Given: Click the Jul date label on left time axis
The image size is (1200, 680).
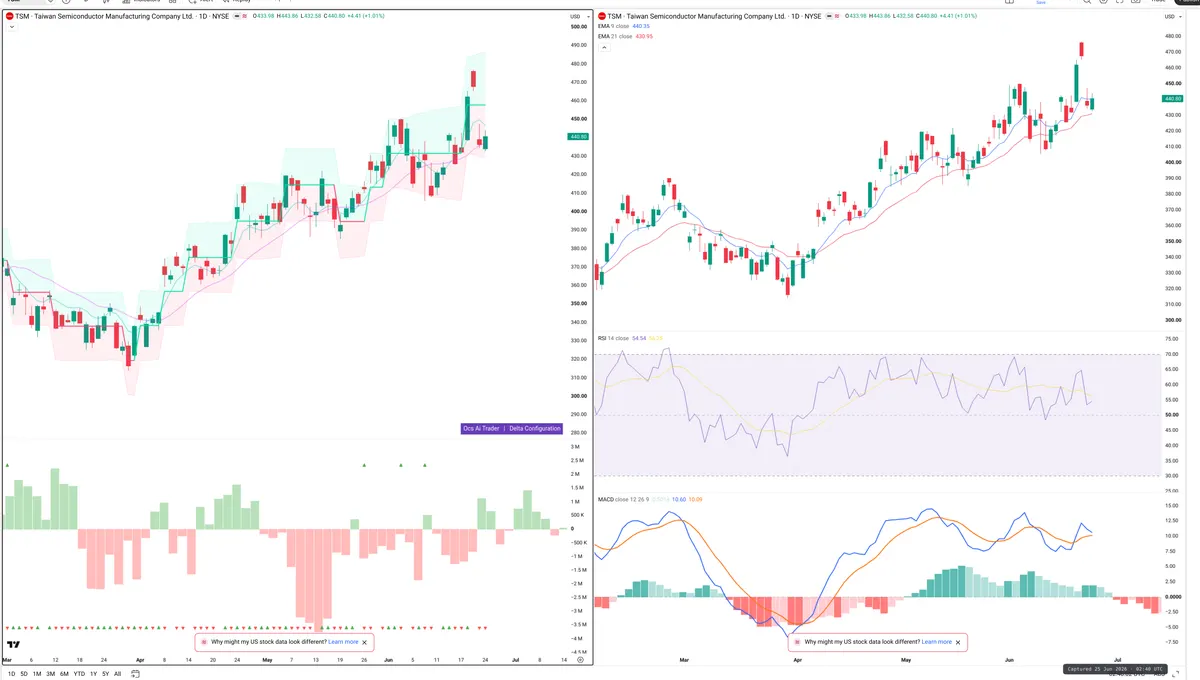Looking at the screenshot, I should tap(514, 660).
